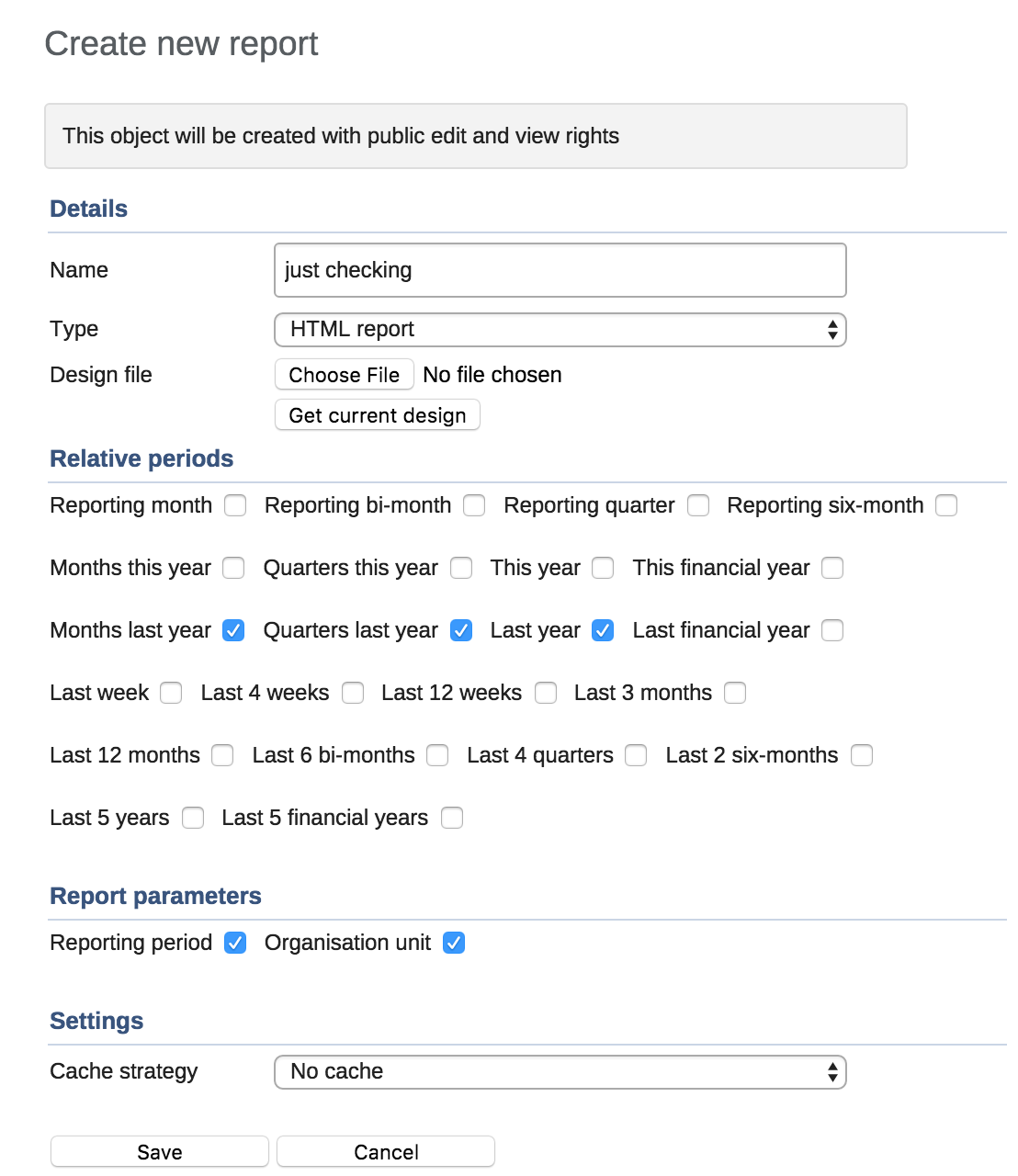The width and height of the screenshot is (1018, 1176).
Task: Tick the Last 5 years checkbox
Action: (193, 818)
